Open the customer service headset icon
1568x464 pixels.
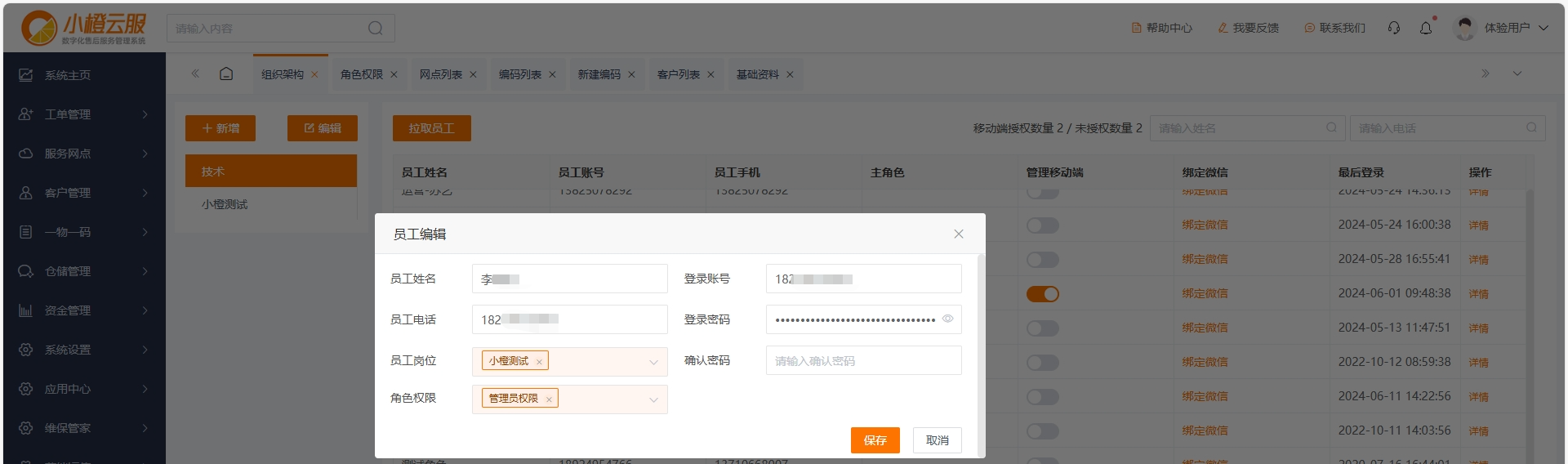[x=1394, y=28]
